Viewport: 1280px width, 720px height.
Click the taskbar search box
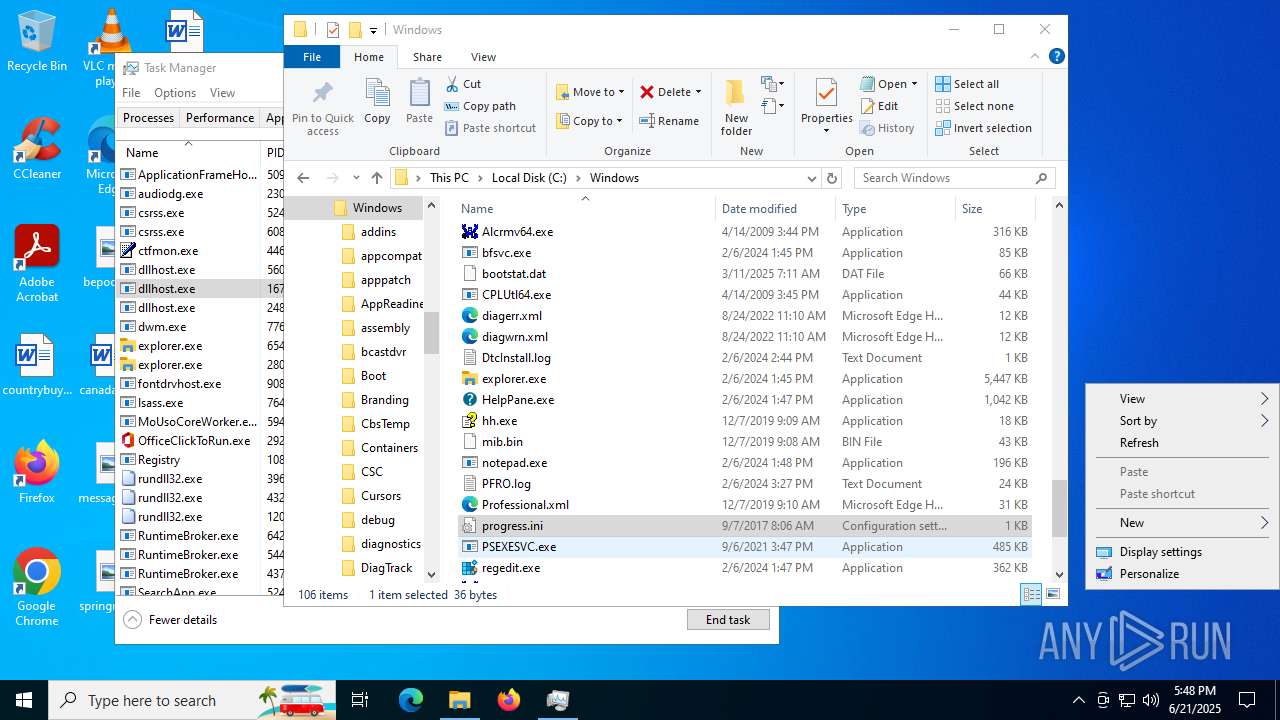[192, 700]
